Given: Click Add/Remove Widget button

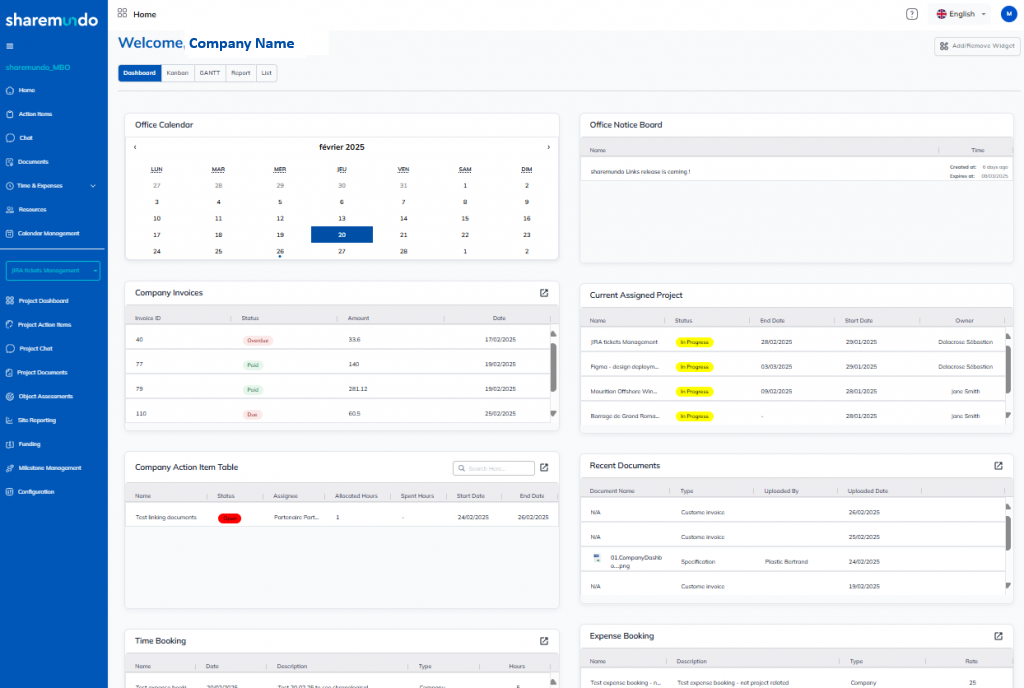Looking at the screenshot, I should (976, 46).
